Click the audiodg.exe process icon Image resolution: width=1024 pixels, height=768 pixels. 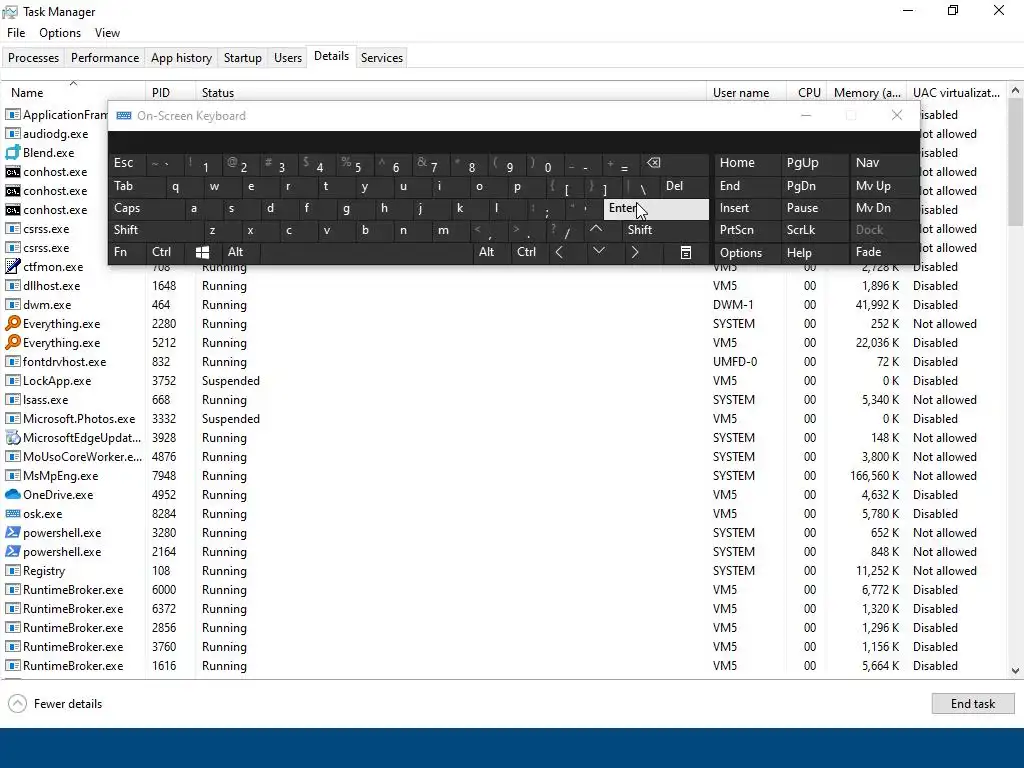tap(12, 134)
